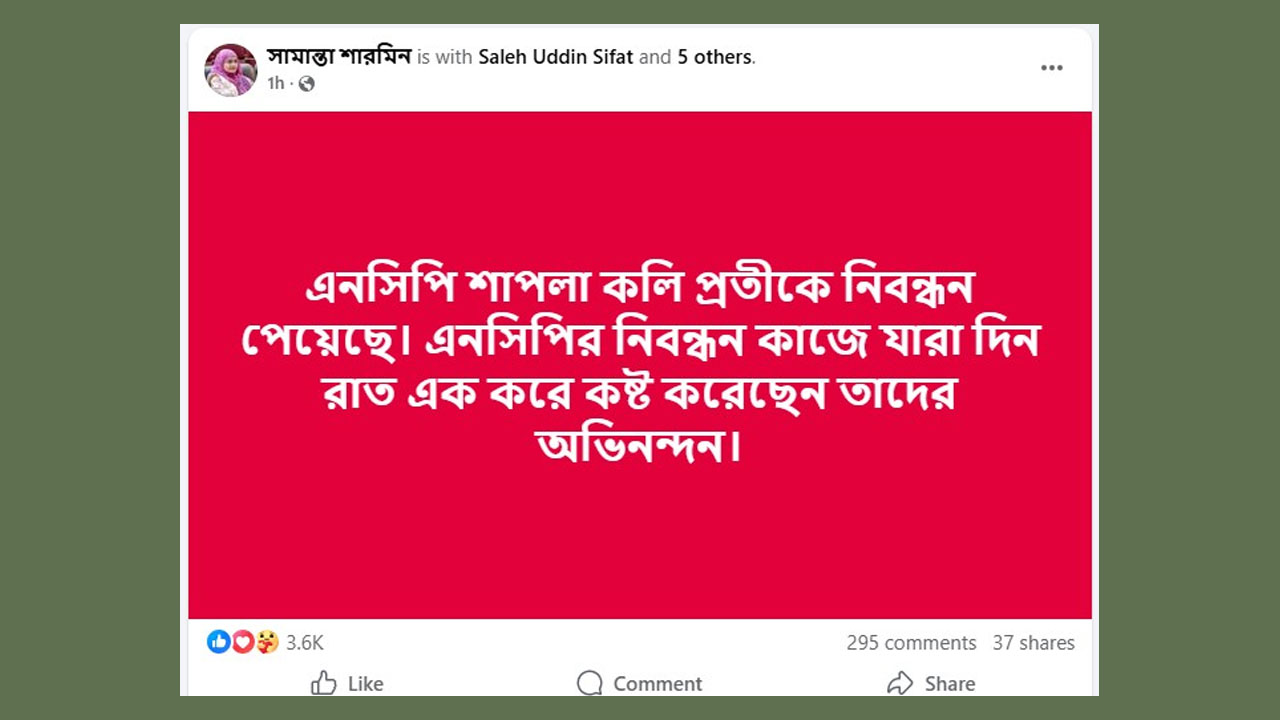The width and height of the screenshot is (1280, 720).
Task: Click the Like button label
Action: click(x=365, y=684)
